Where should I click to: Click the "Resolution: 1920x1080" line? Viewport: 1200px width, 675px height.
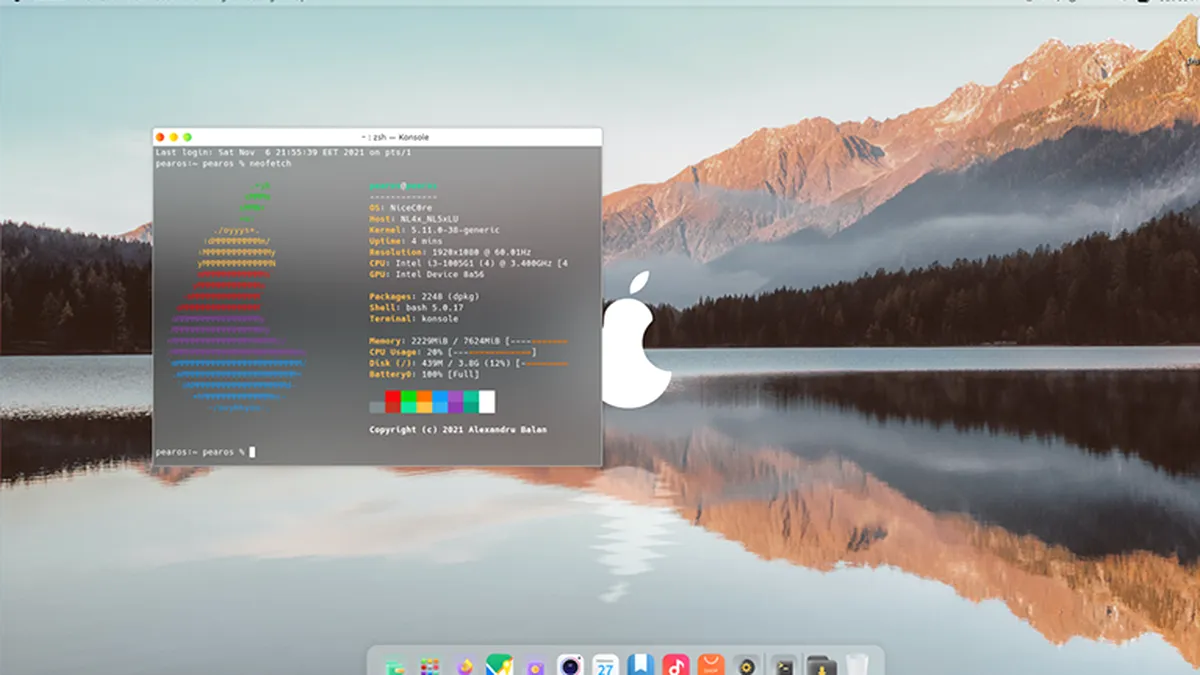450,252
